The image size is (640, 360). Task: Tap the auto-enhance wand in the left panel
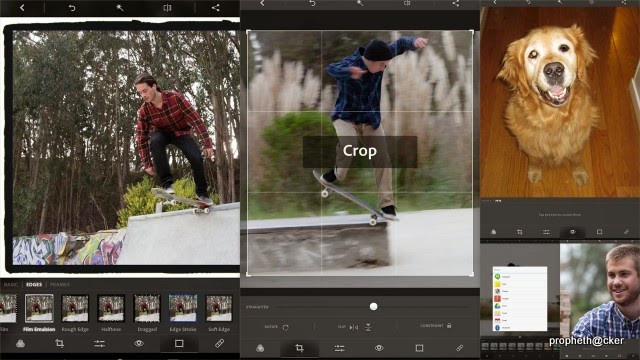120,7
